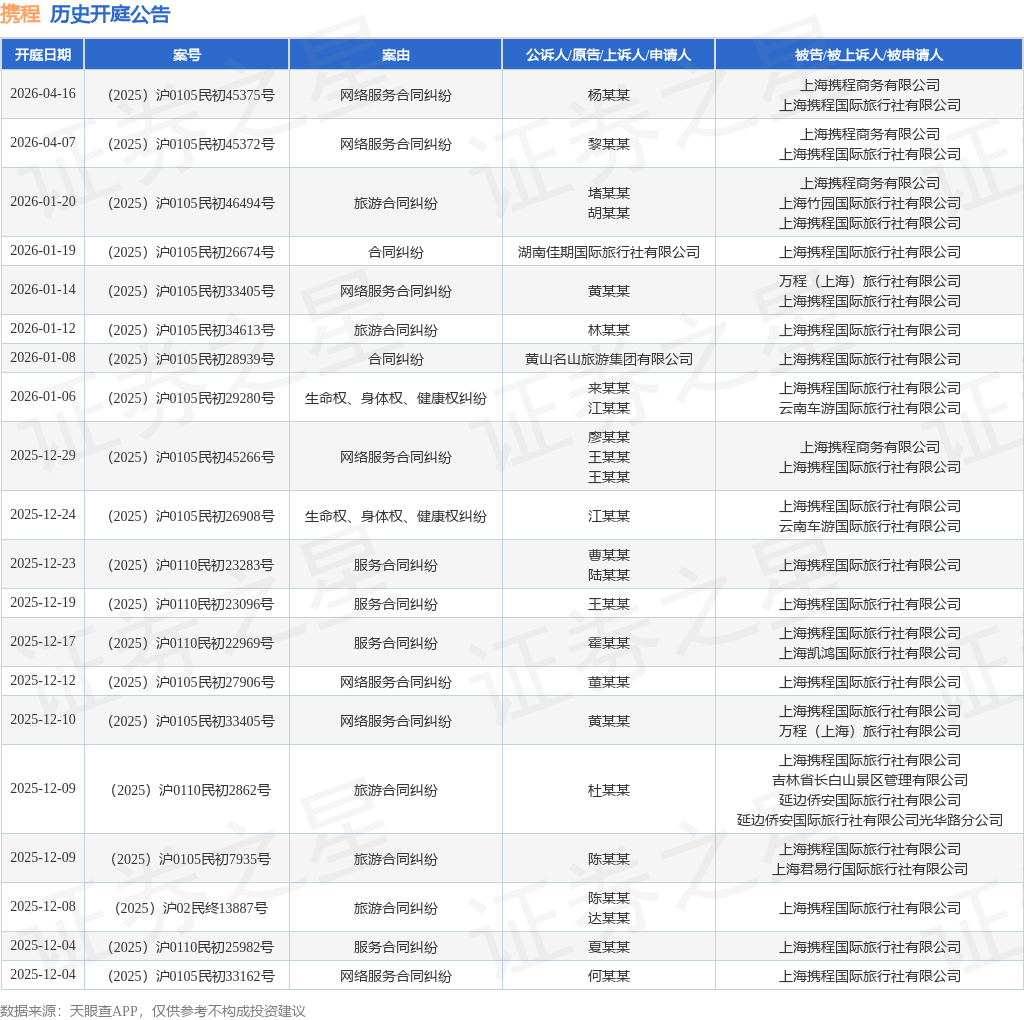This screenshot has width=1024, height=1020.
Task: Click plaintiff 林某某
Action: [609, 330]
